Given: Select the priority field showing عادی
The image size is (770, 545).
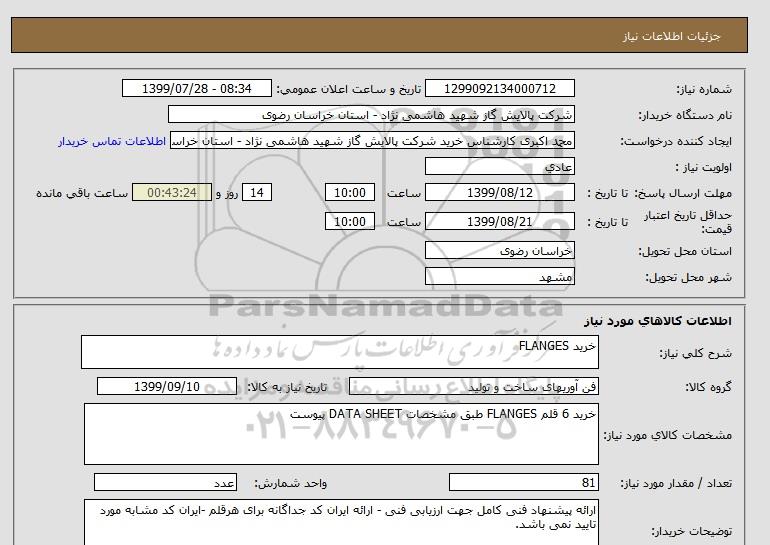Looking at the screenshot, I should point(499,166).
